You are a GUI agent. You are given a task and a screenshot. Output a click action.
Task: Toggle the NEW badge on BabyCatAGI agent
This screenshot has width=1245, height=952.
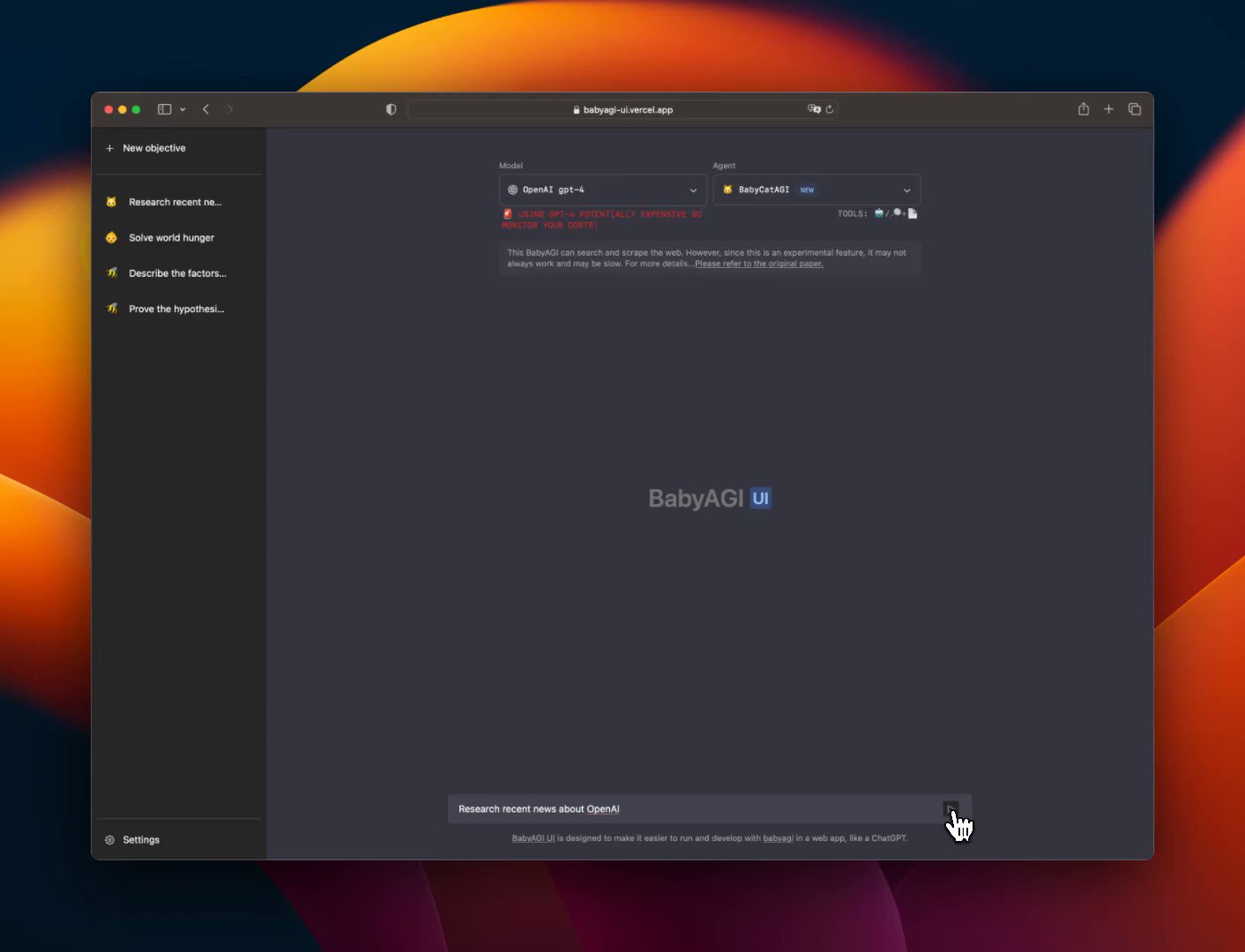click(x=807, y=190)
